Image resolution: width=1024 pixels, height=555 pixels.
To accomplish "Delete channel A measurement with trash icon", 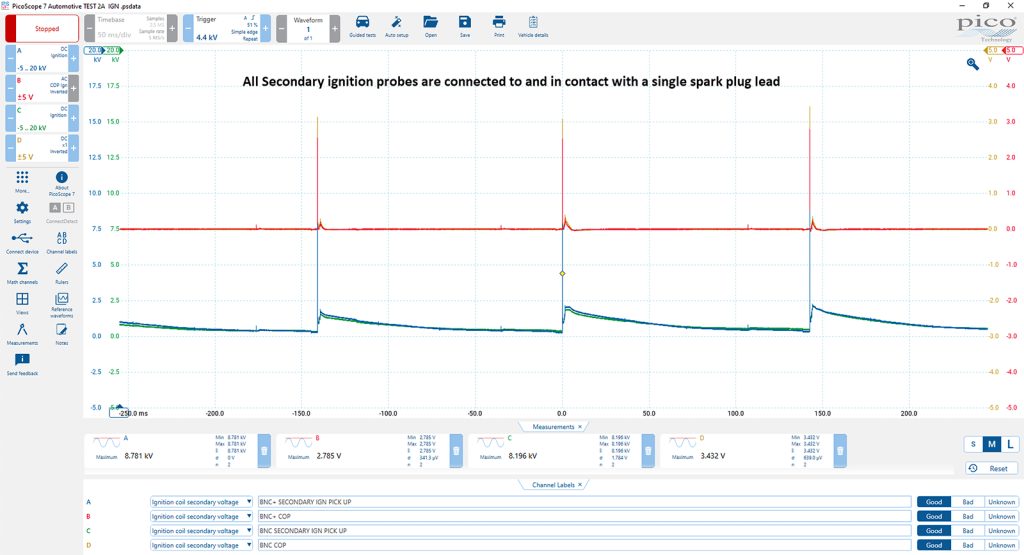I will click(x=264, y=451).
